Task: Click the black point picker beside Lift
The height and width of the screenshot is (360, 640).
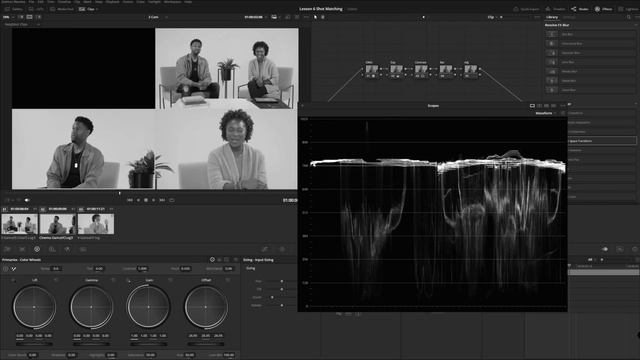Action: tap(13, 280)
